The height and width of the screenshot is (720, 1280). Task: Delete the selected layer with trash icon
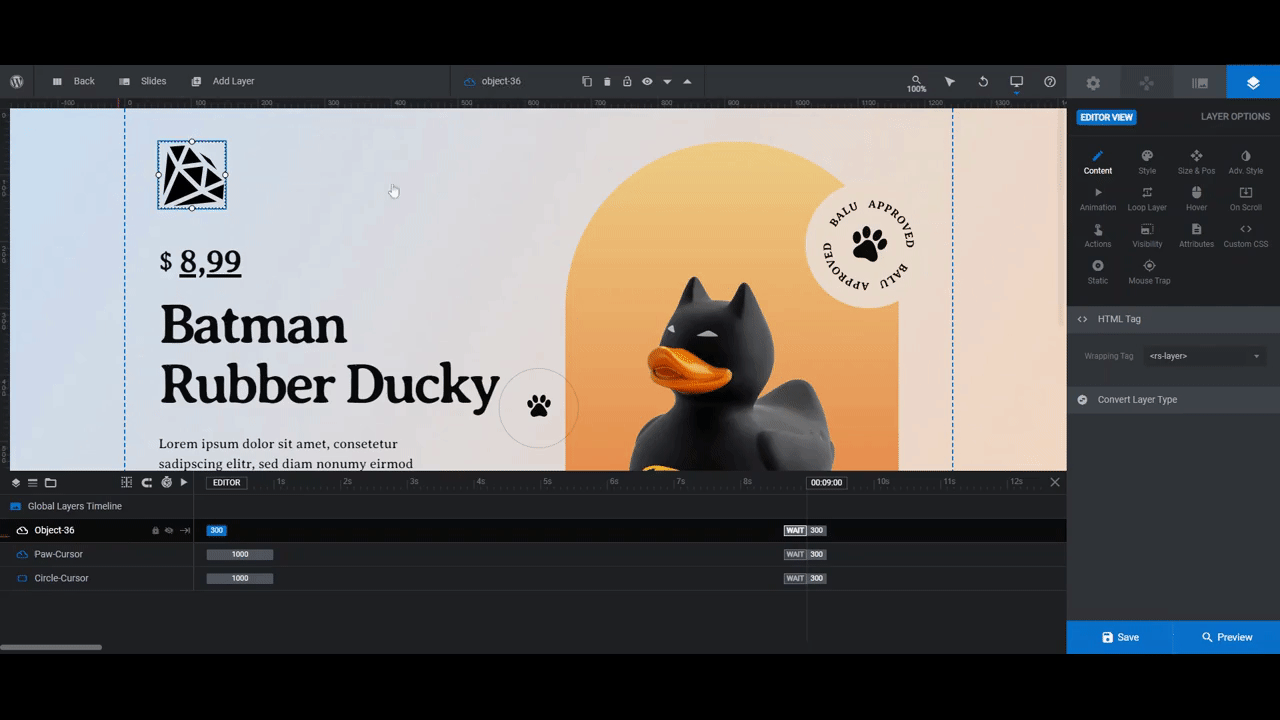[607, 81]
